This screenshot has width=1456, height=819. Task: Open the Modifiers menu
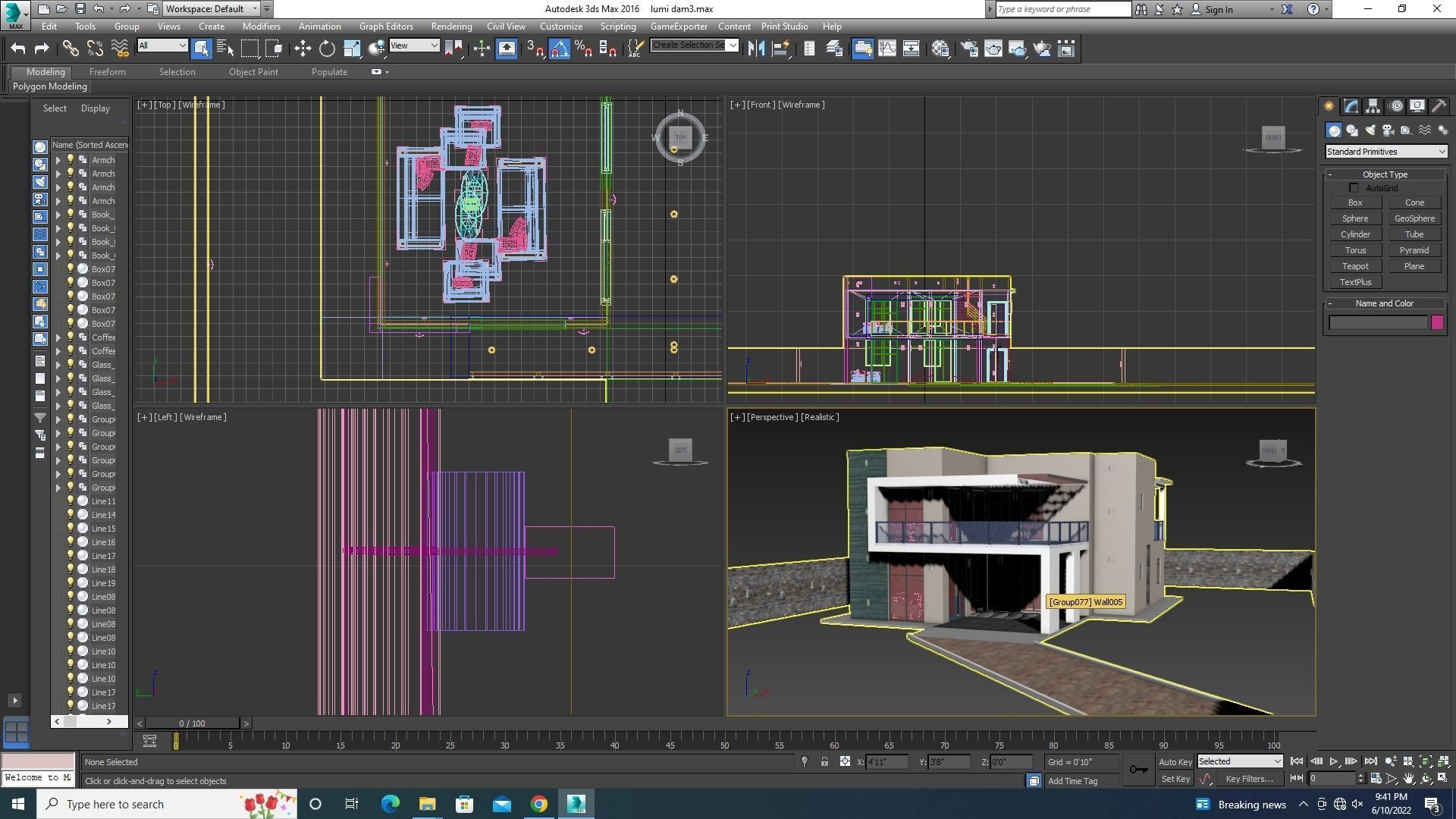pyautogui.click(x=261, y=26)
